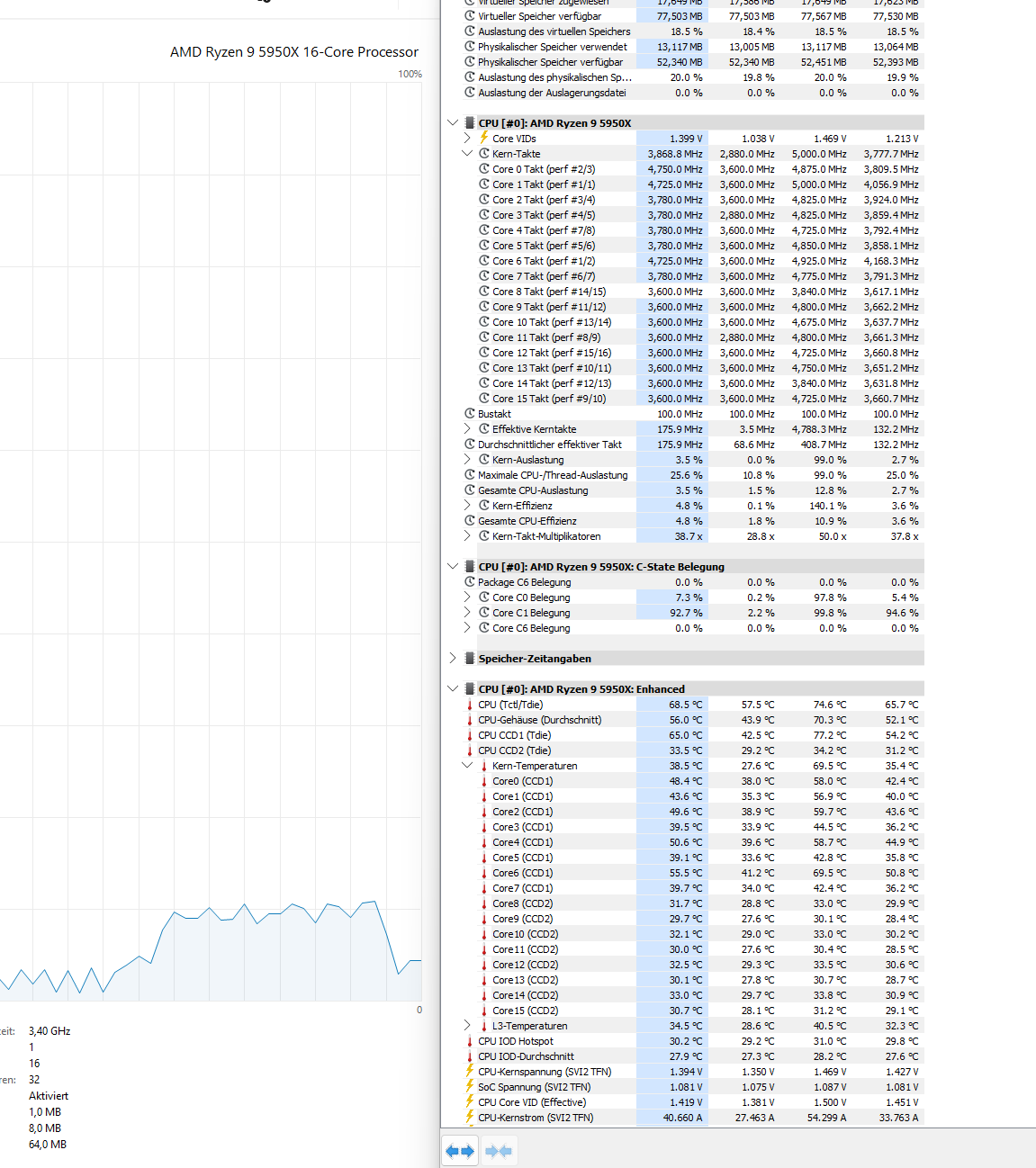
Task: Click the lightning icon of CPU-Kernstrom (SVI2 TFN)
Action: [x=470, y=1117]
